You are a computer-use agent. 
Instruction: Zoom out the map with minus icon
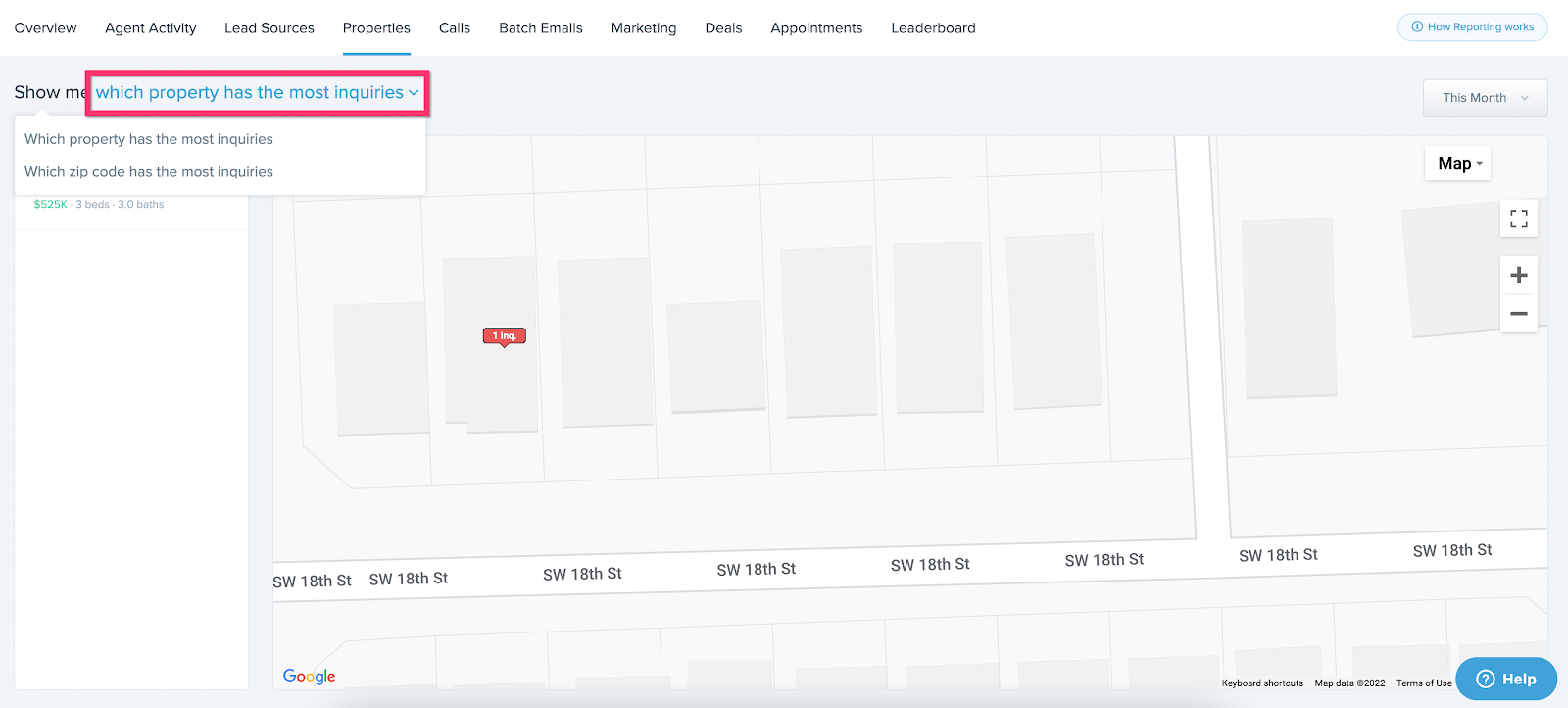coord(1519,314)
